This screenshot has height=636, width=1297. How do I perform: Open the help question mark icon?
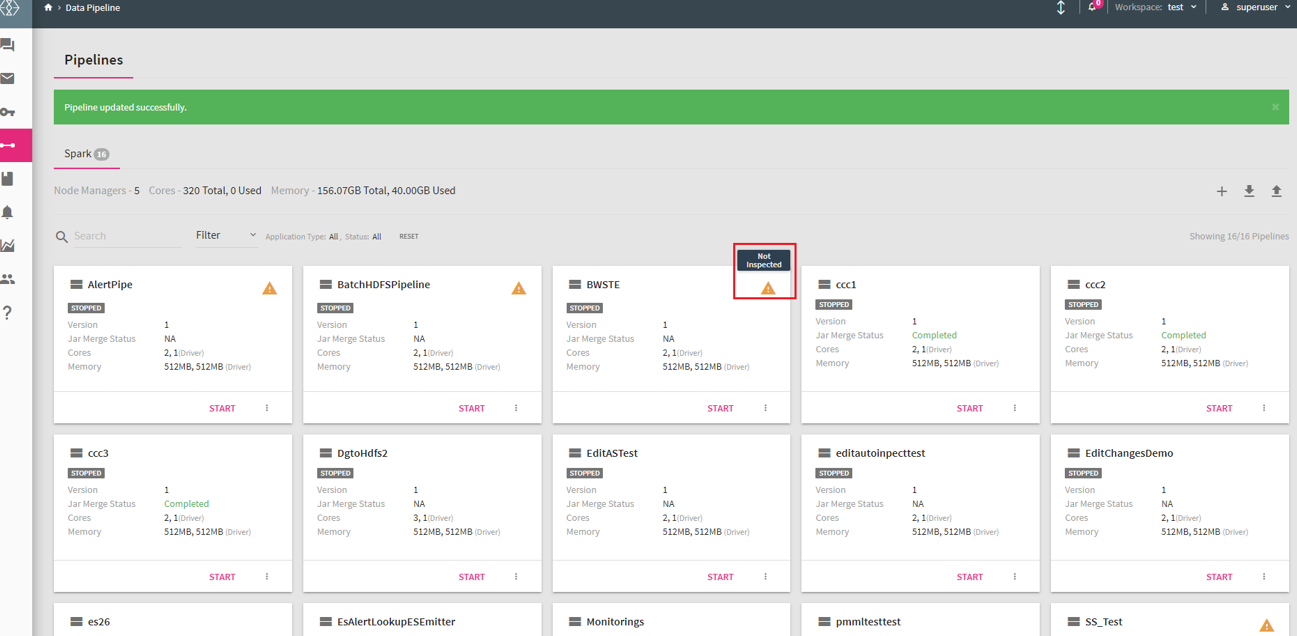(8, 313)
